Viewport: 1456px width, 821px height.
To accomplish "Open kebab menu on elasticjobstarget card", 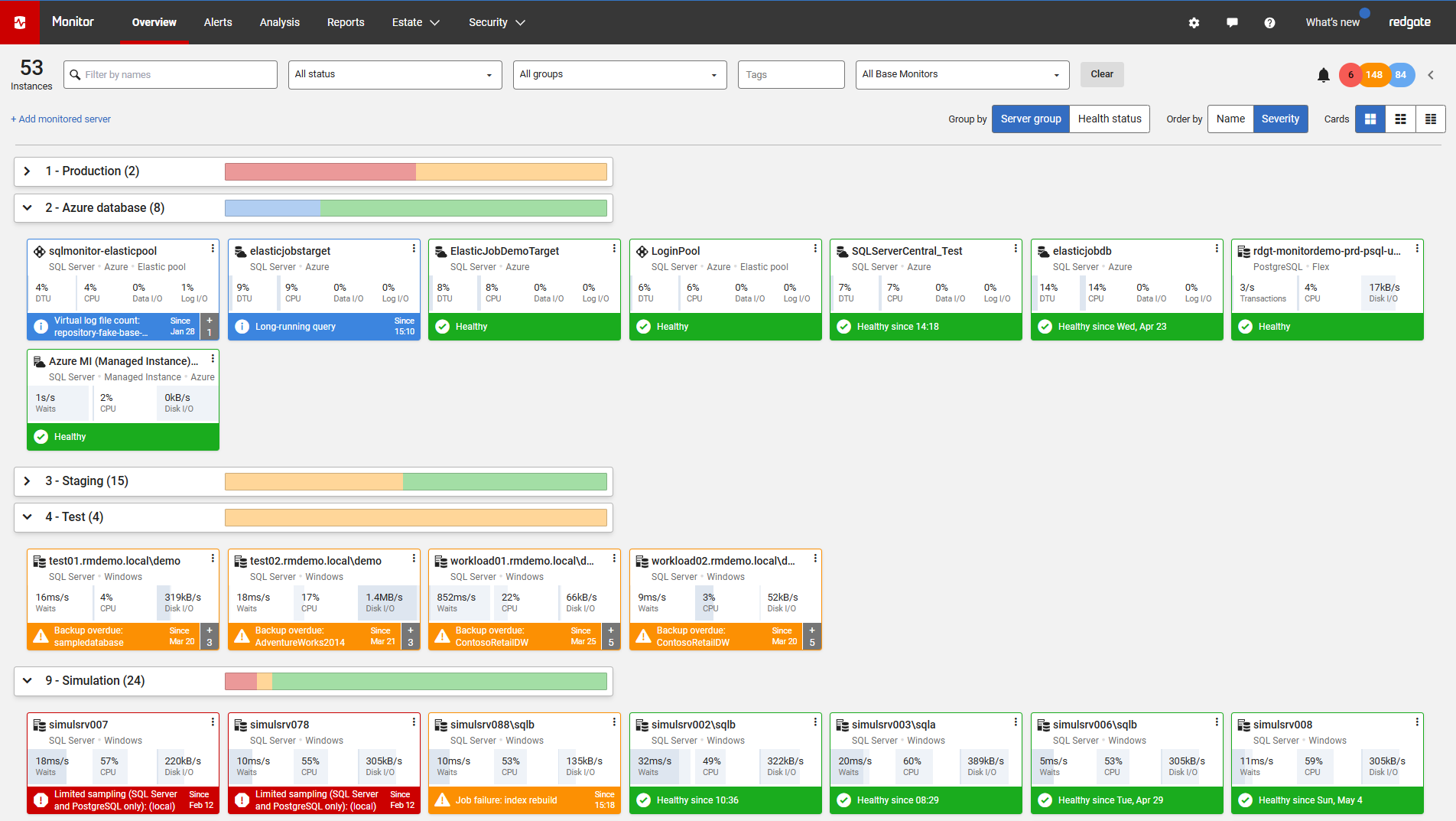I will coord(414,249).
